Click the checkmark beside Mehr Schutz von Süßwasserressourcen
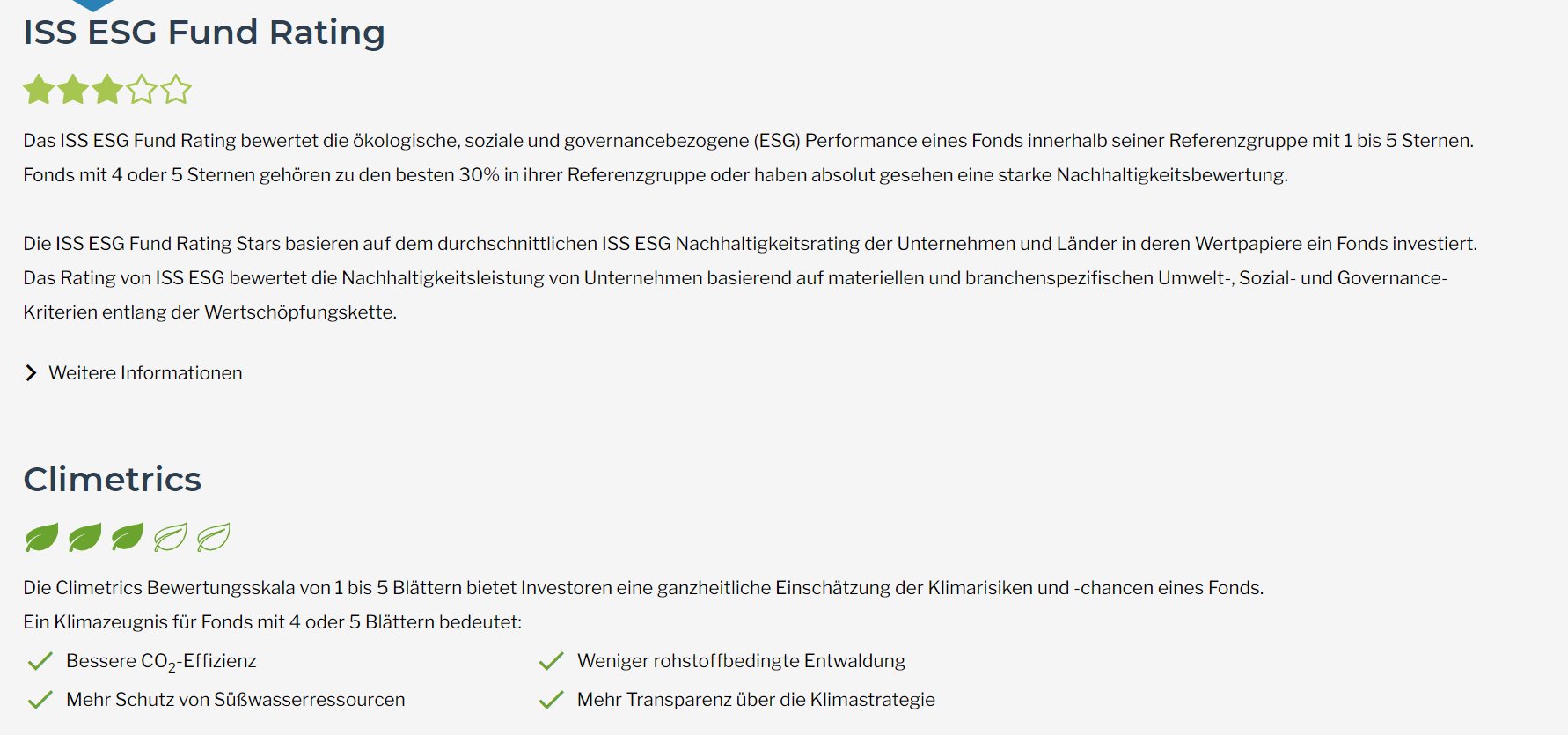Viewport: 1568px width, 735px height. (40, 698)
